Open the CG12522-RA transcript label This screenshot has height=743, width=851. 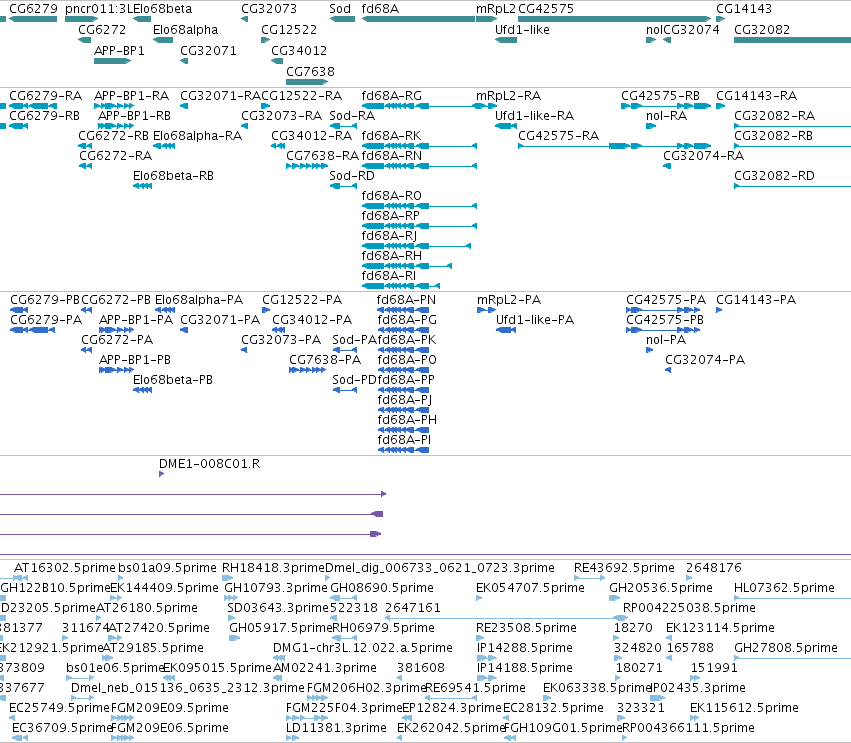(x=302, y=96)
